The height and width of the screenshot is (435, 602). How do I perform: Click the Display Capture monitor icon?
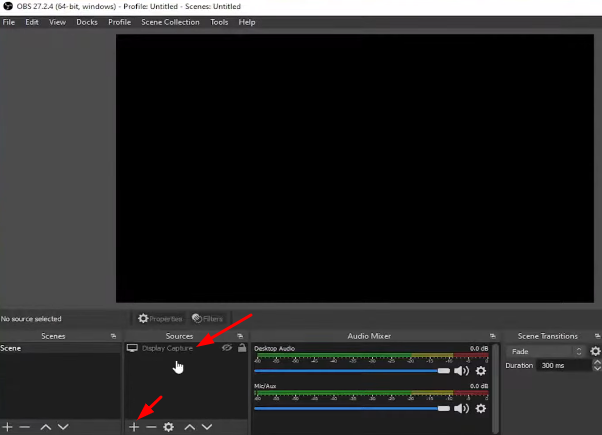point(132,348)
